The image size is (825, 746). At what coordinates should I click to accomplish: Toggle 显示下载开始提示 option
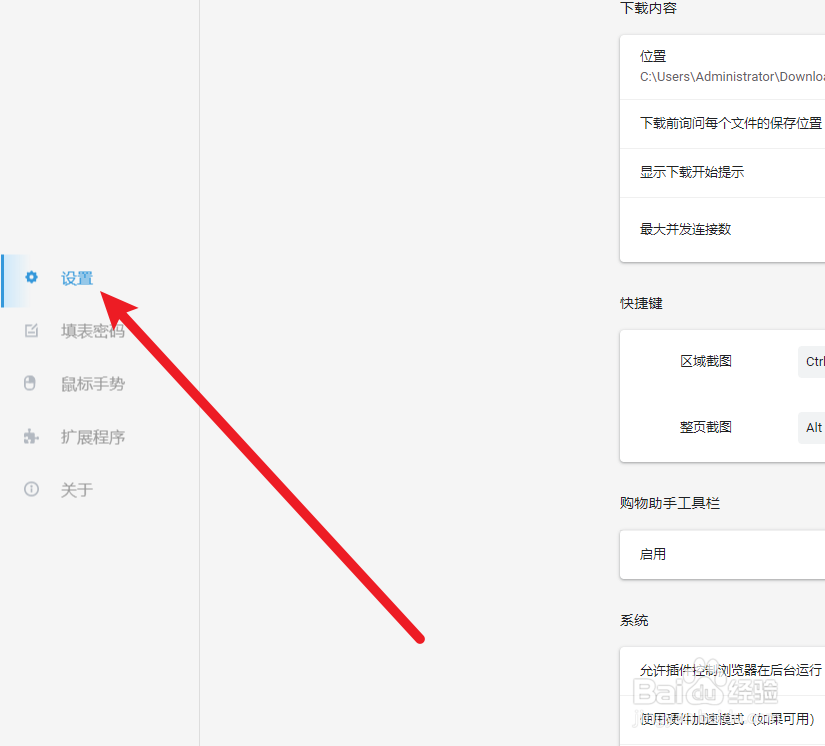click(x=692, y=172)
